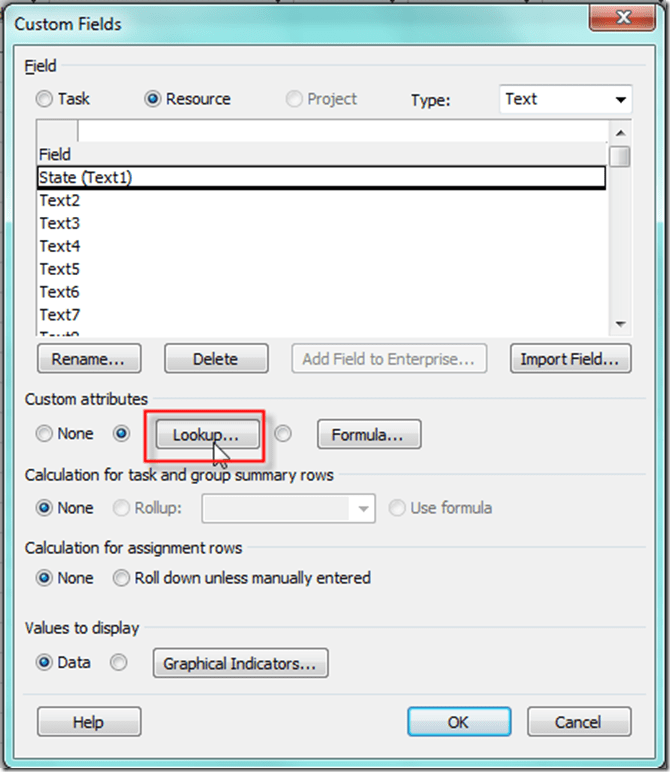Click the Rename... button

pyautogui.click(x=89, y=359)
